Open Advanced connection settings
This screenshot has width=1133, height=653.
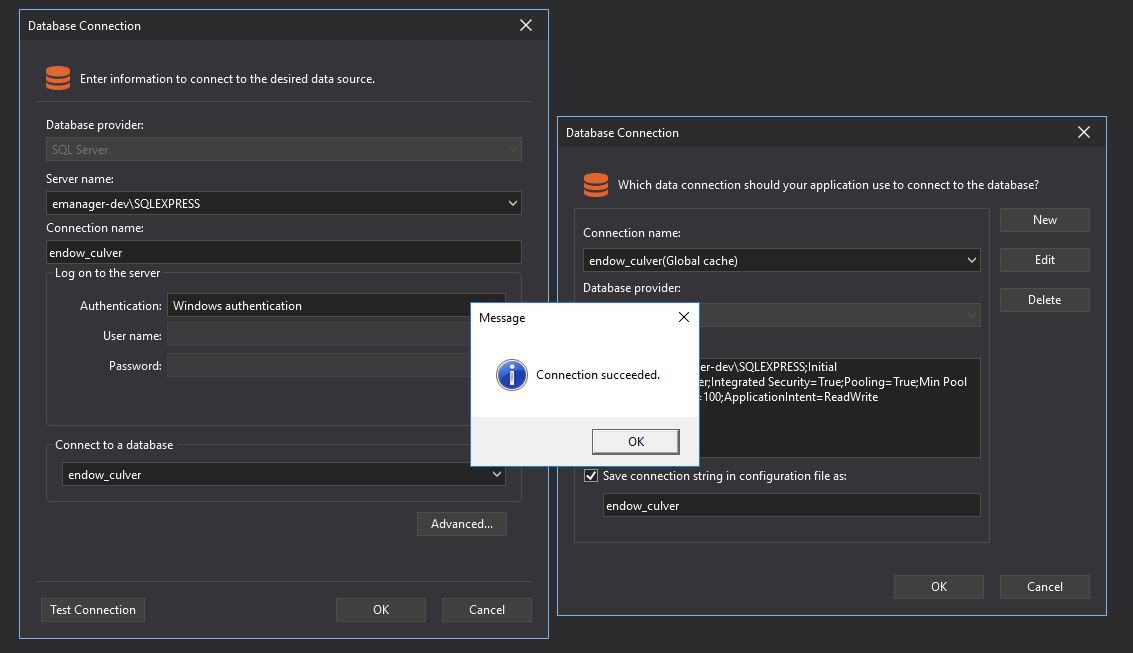coord(461,524)
